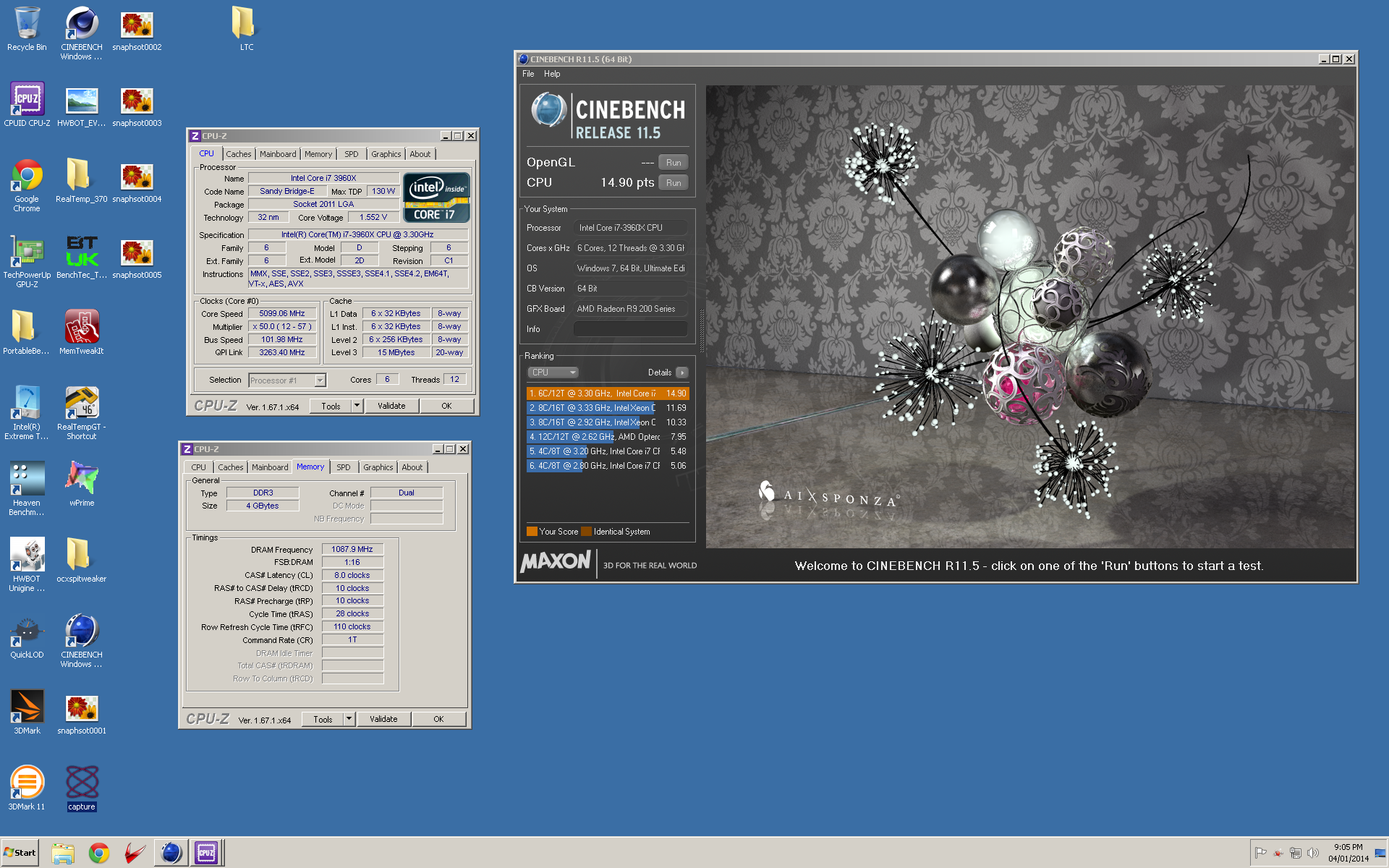Switch to Memory tab in upper CPU-Z window
This screenshot has width=1389, height=868.
click(x=318, y=154)
